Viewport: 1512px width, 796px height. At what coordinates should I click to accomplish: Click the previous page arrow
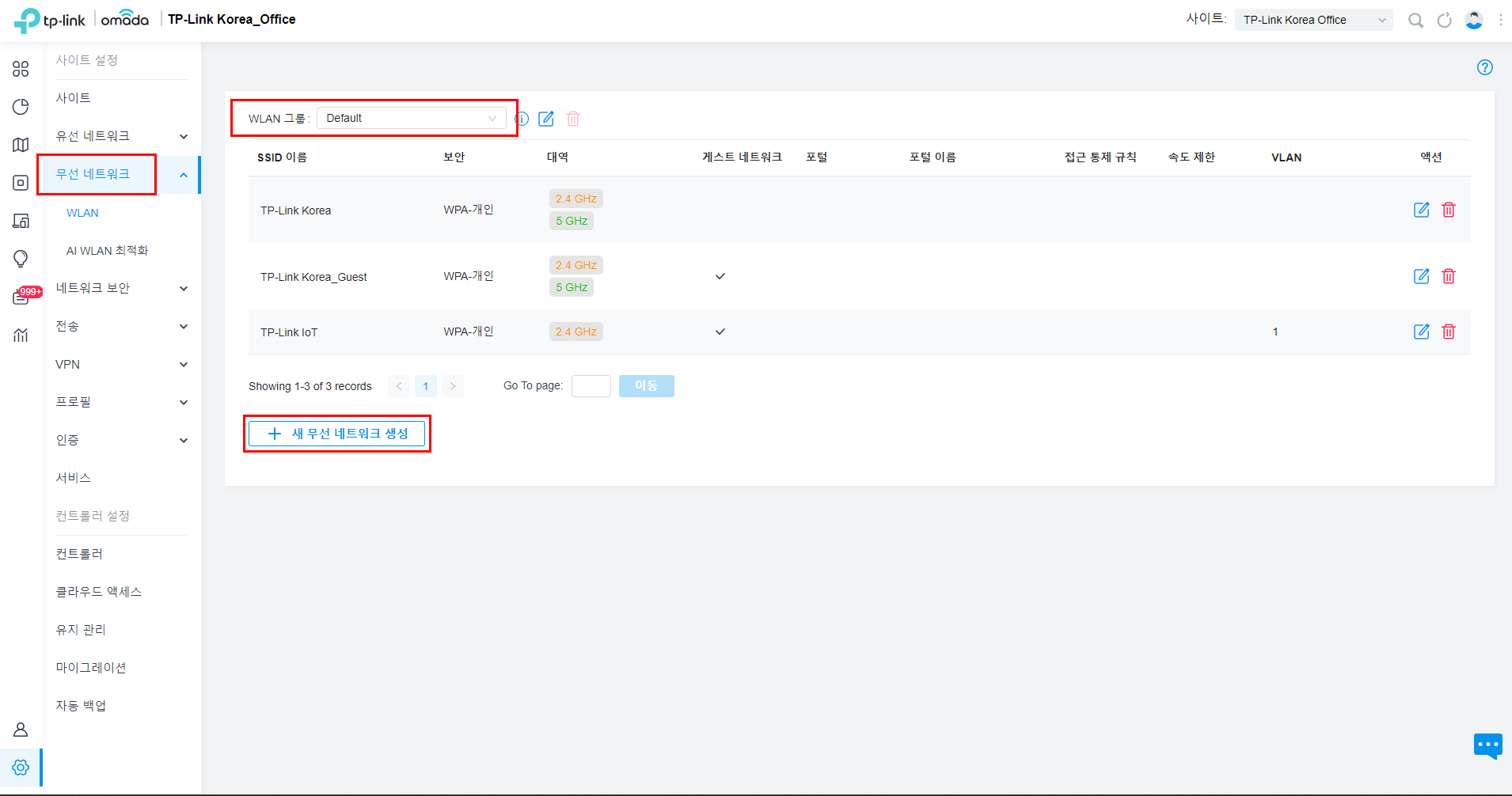399,386
